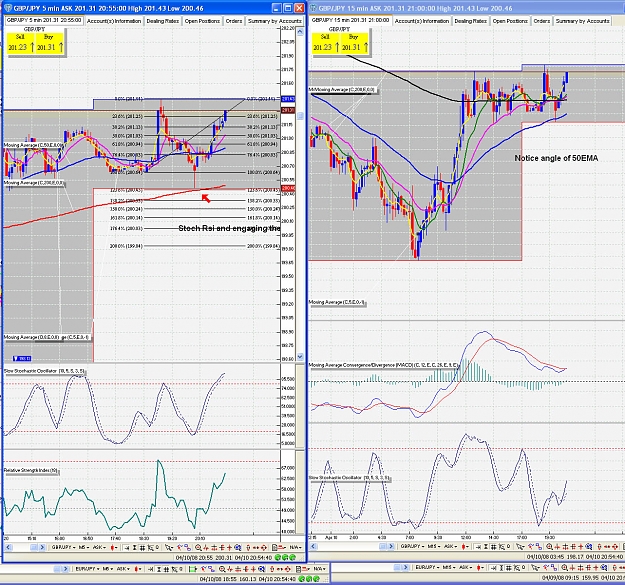Click Buy 201.31 button in 15 min window
The image size is (625, 585).
coord(354,43)
